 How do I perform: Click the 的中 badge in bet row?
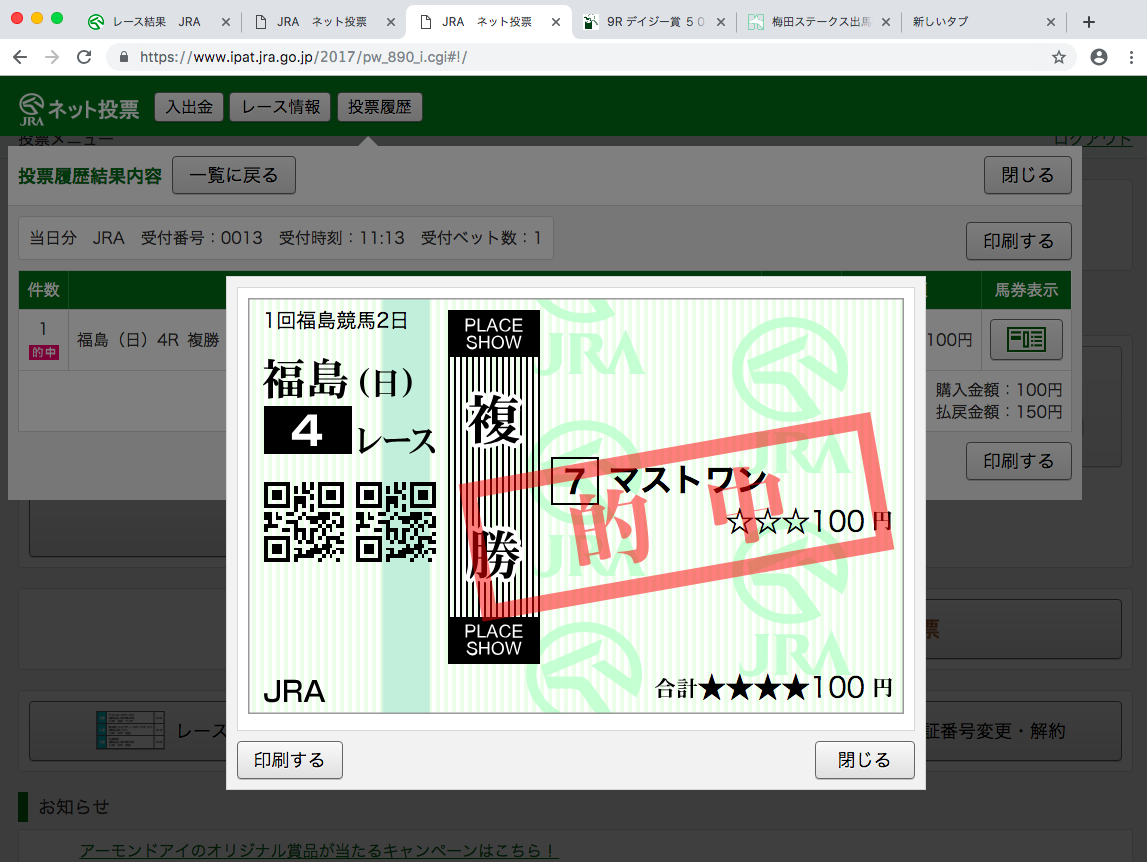(44, 352)
